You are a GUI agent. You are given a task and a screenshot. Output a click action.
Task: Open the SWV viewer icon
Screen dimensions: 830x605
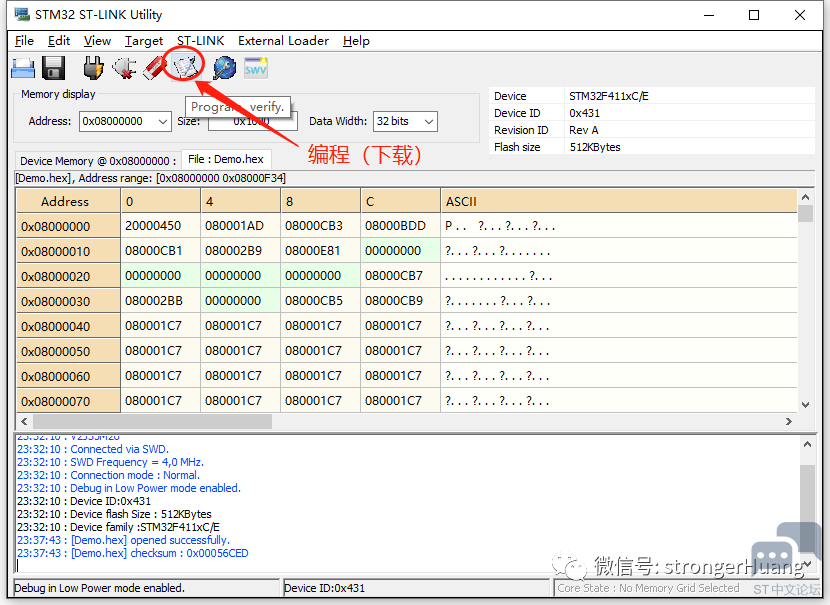click(x=256, y=68)
